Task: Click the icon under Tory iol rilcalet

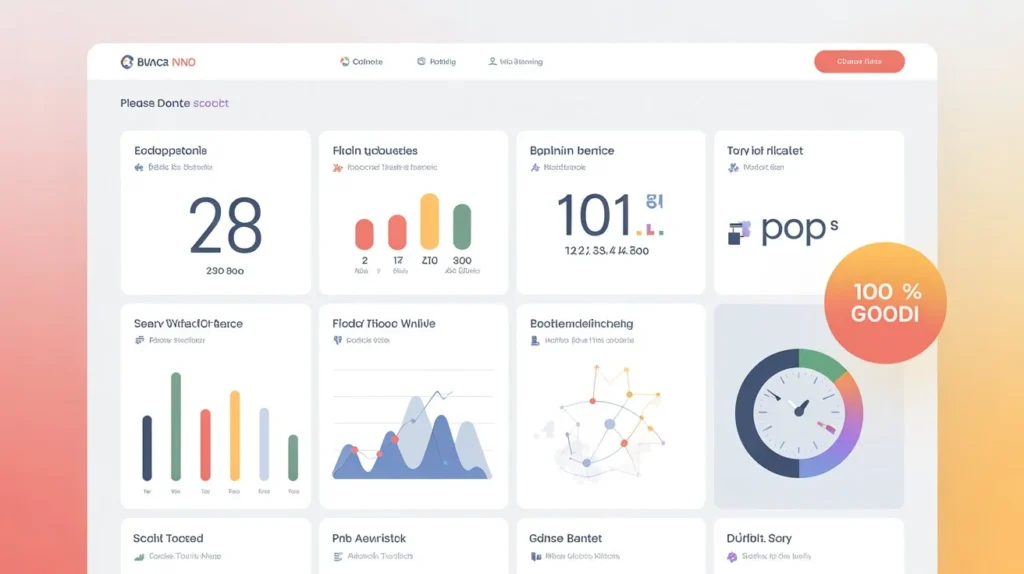Action: [733, 168]
